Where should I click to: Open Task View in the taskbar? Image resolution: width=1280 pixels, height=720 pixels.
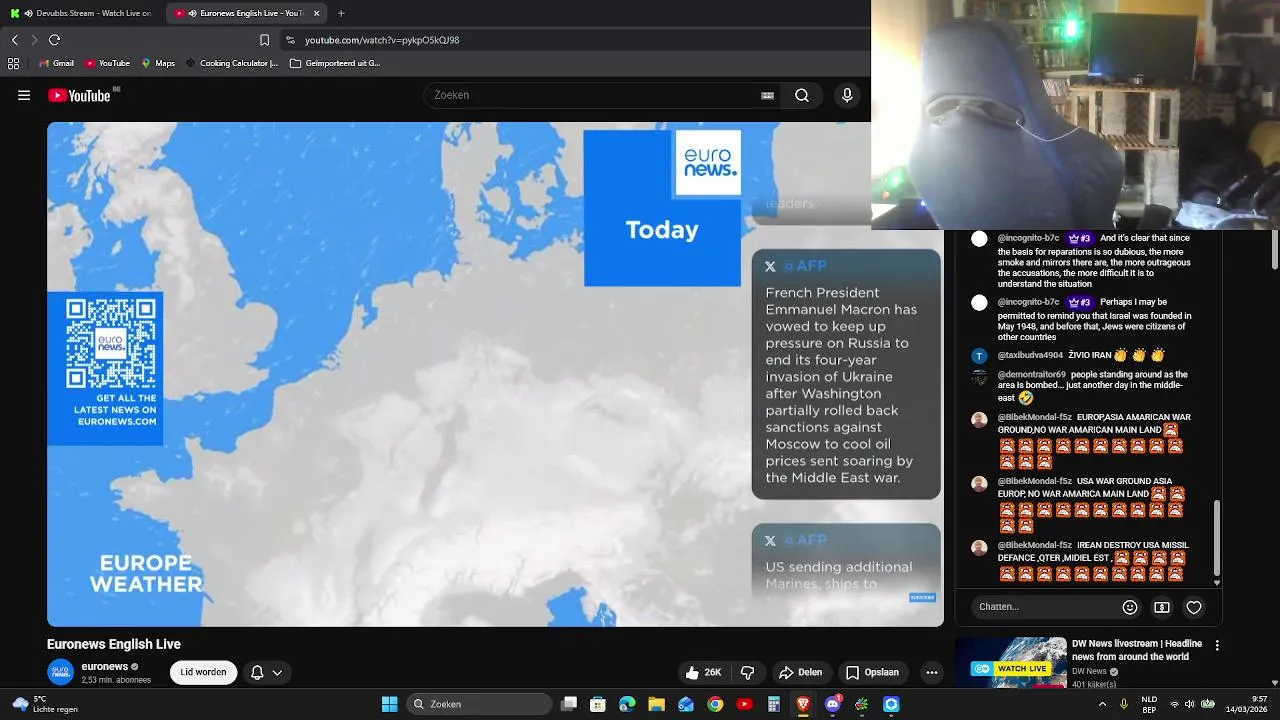569,704
